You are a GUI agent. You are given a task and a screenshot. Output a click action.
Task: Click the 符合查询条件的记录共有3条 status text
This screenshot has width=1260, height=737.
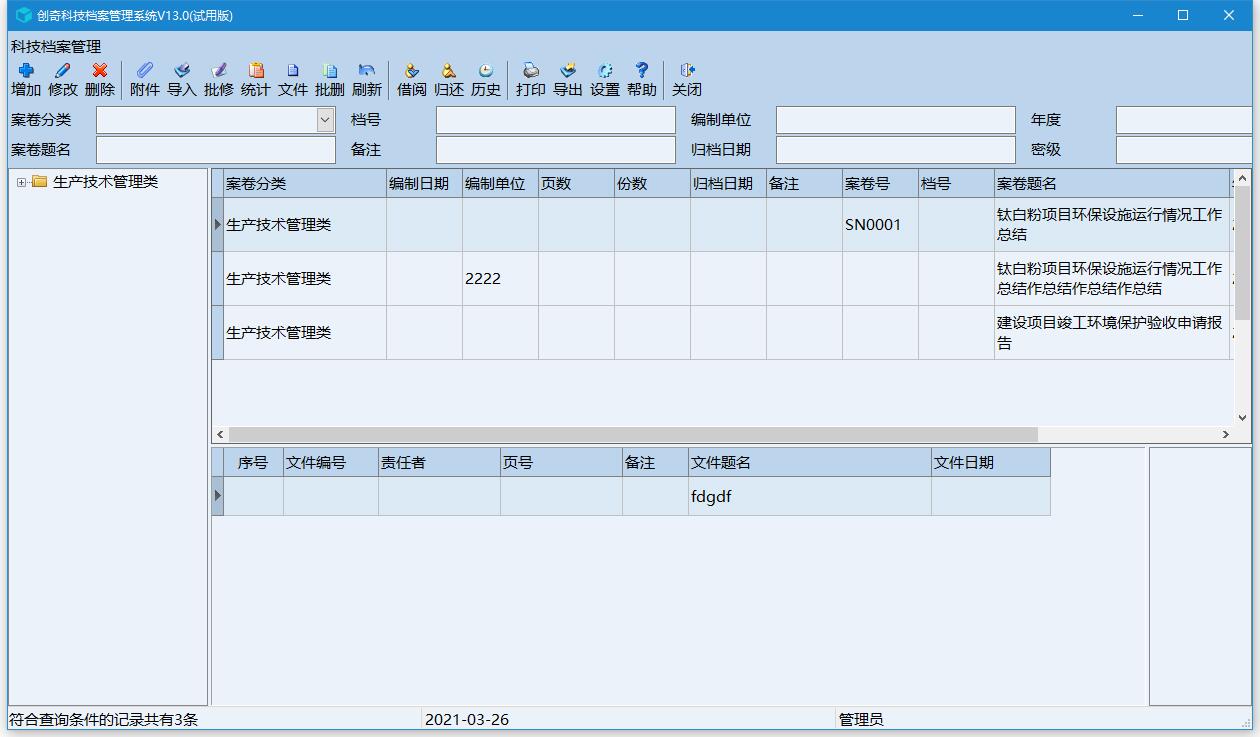pos(104,720)
